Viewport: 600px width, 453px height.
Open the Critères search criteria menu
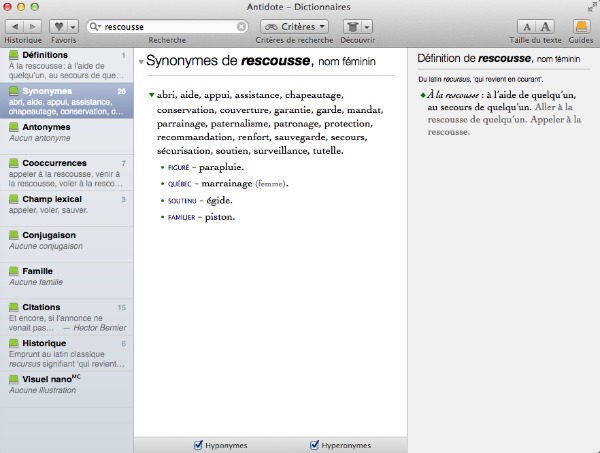point(294,27)
